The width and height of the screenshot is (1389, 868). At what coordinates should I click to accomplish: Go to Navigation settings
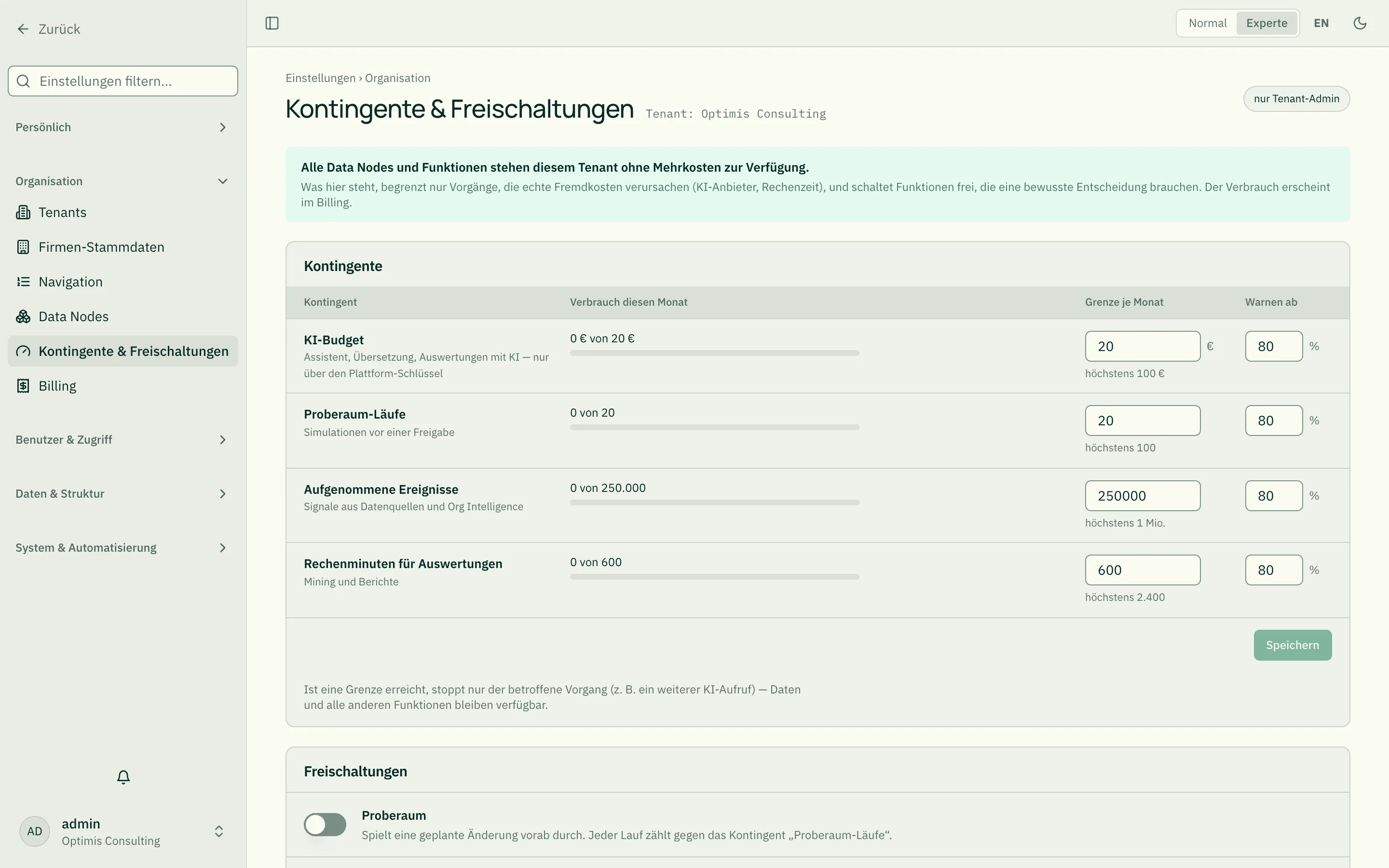pyautogui.click(x=122, y=282)
